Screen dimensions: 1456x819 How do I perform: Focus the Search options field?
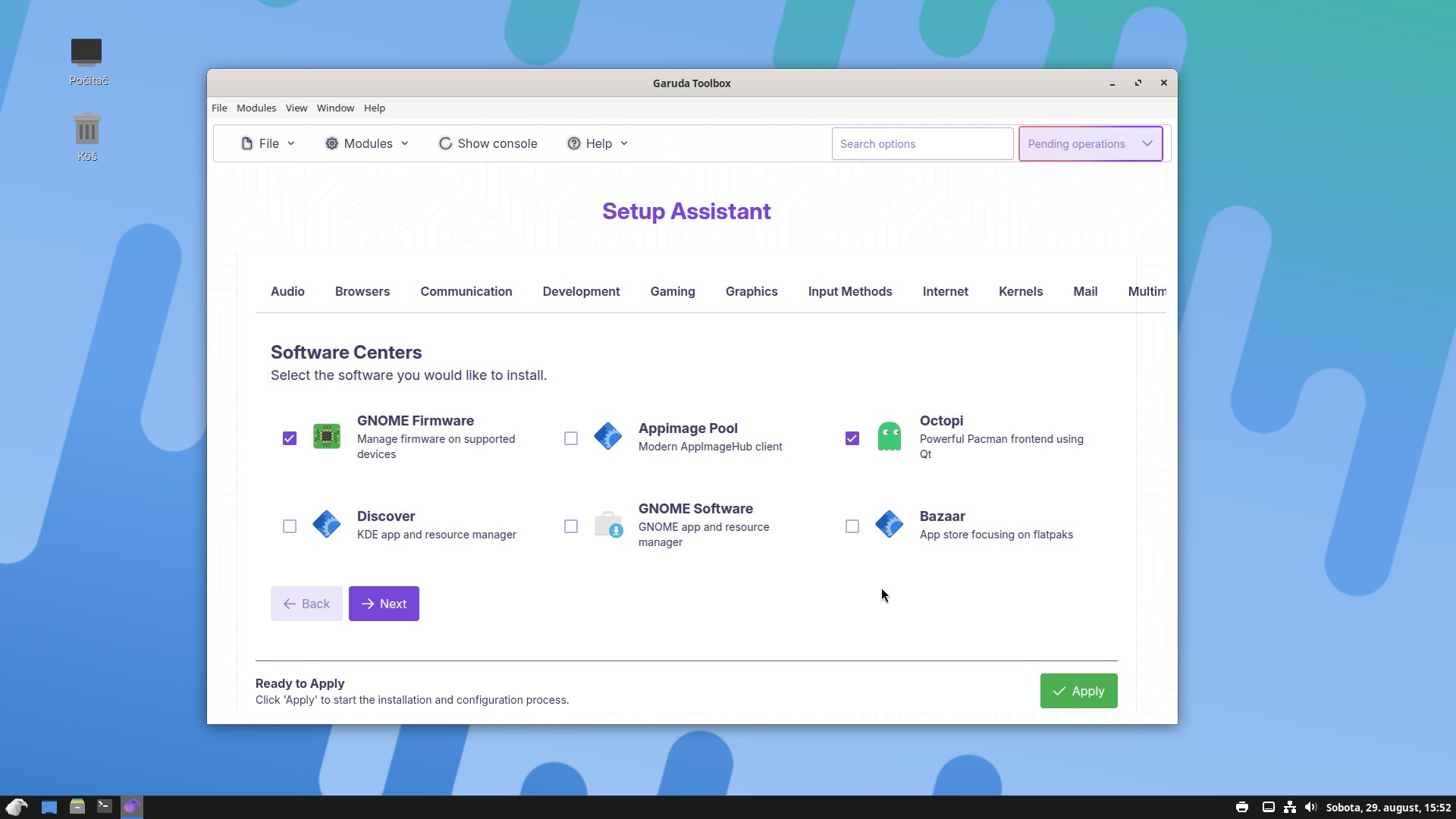(922, 144)
